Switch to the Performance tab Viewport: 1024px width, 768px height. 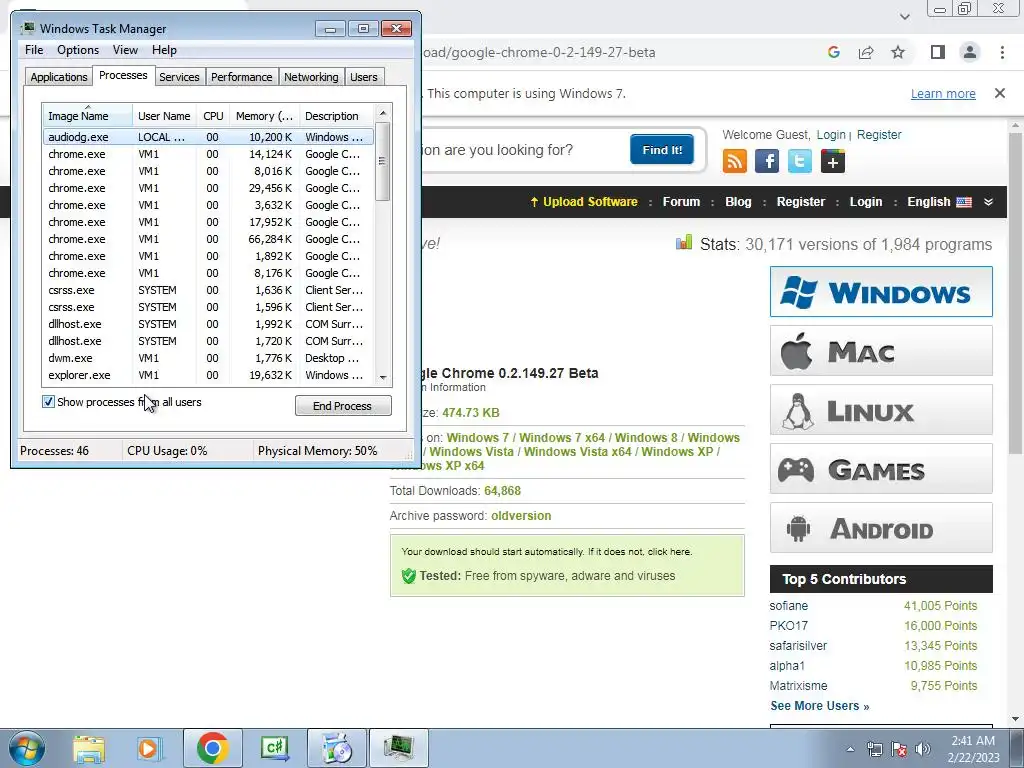[242, 77]
